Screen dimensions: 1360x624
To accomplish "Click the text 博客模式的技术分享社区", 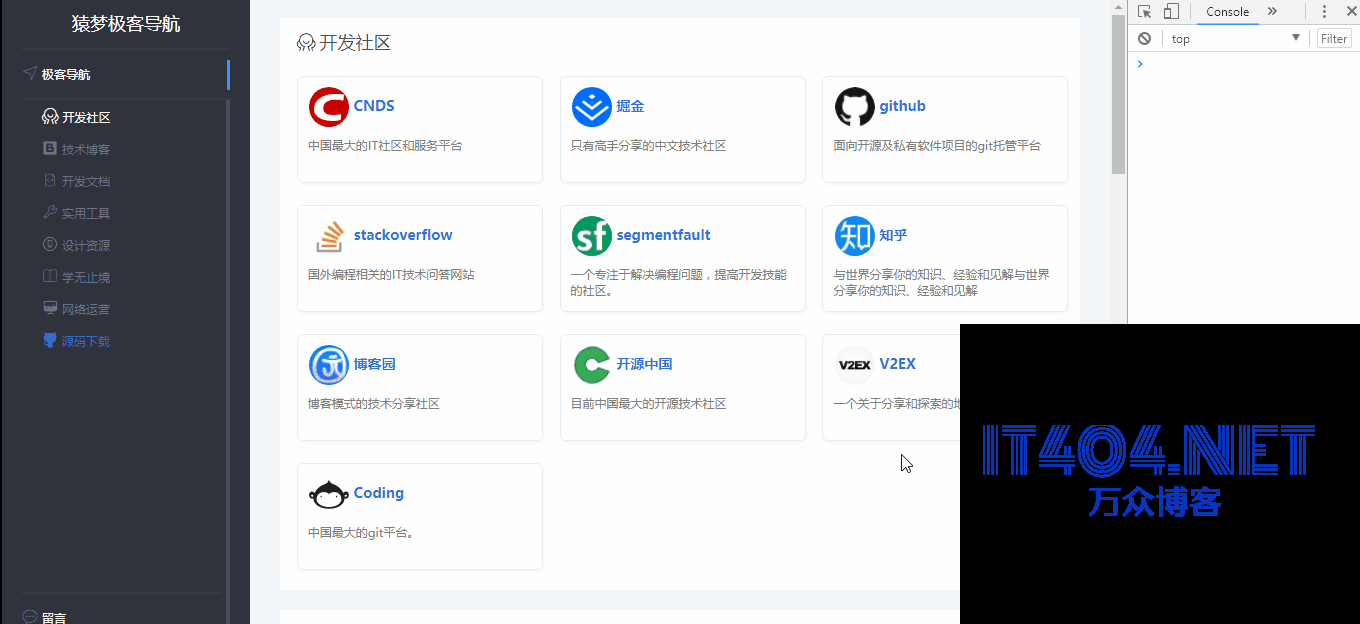I will (x=374, y=404).
